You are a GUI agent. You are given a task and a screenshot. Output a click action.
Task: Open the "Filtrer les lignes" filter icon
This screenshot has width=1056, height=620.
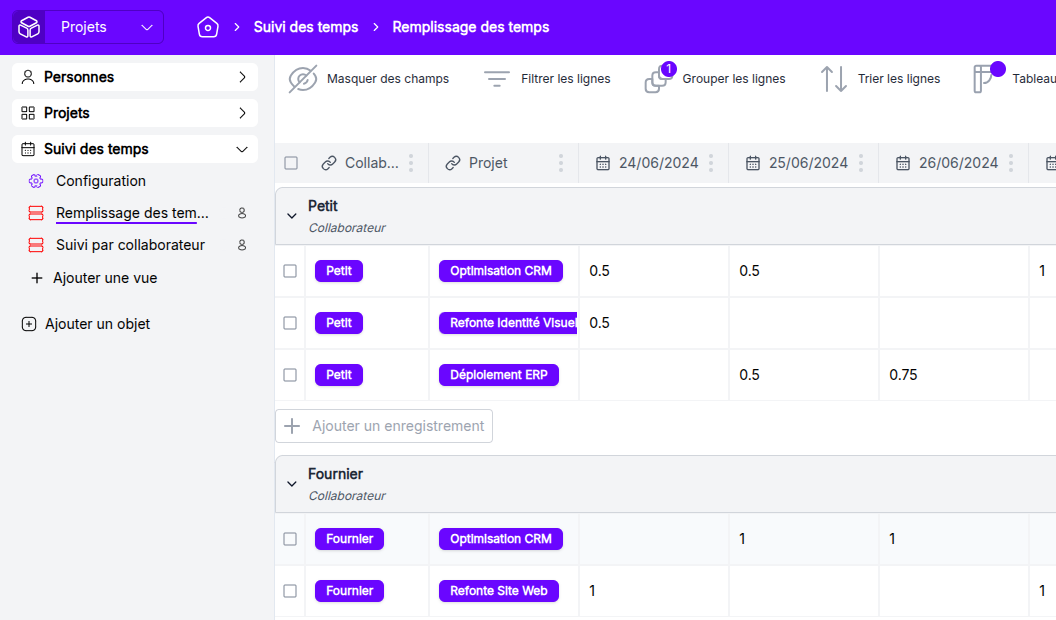[x=497, y=78]
